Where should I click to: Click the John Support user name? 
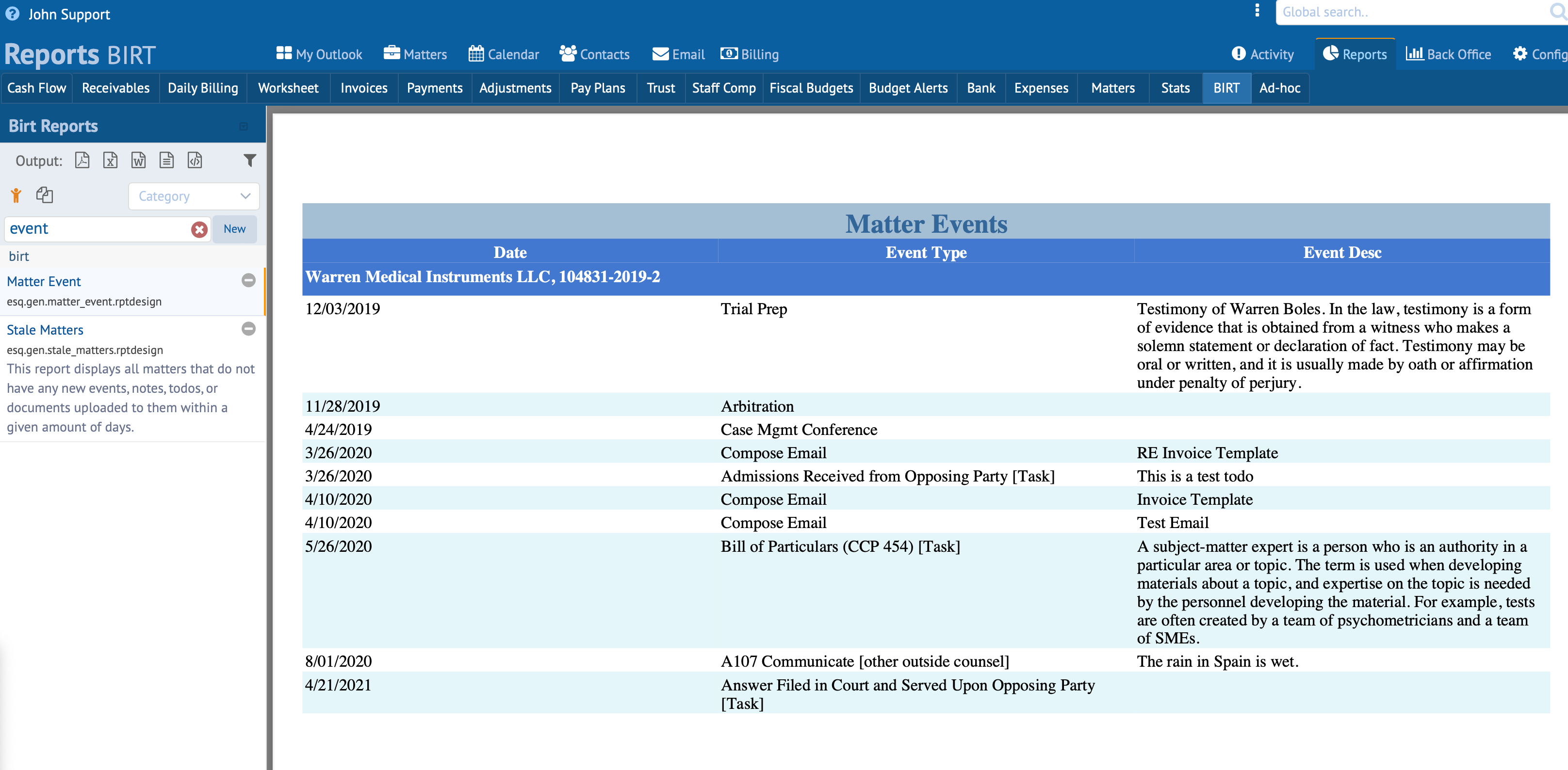(x=69, y=14)
